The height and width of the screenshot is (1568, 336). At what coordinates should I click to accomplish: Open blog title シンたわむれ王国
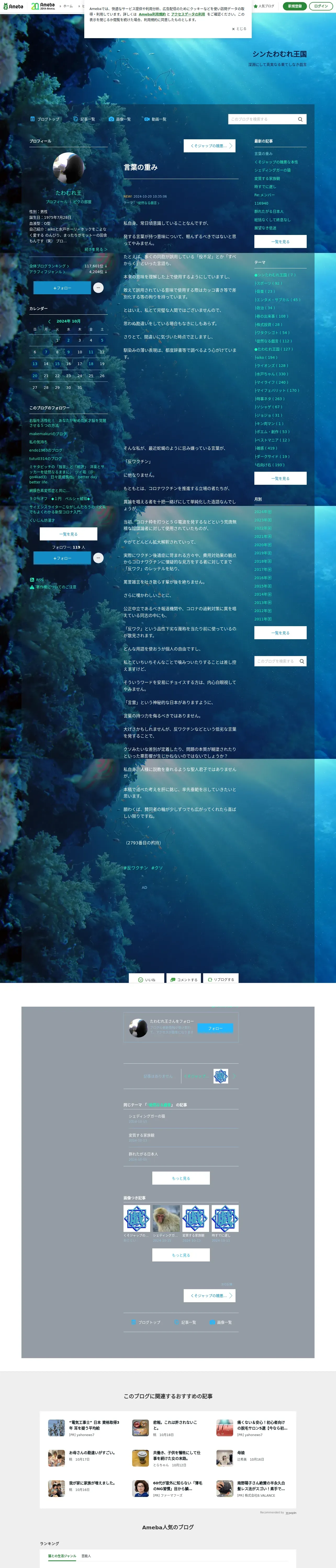(x=279, y=54)
